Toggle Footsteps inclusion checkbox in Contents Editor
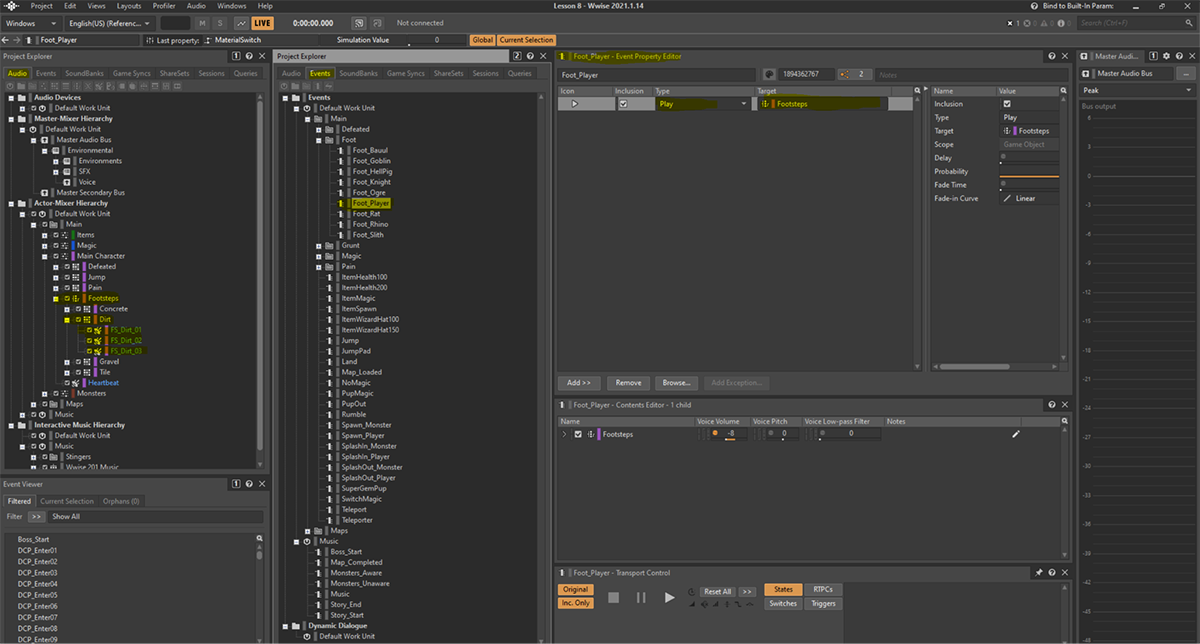The width and height of the screenshot is (1200, 644). [x=577, y=434]
